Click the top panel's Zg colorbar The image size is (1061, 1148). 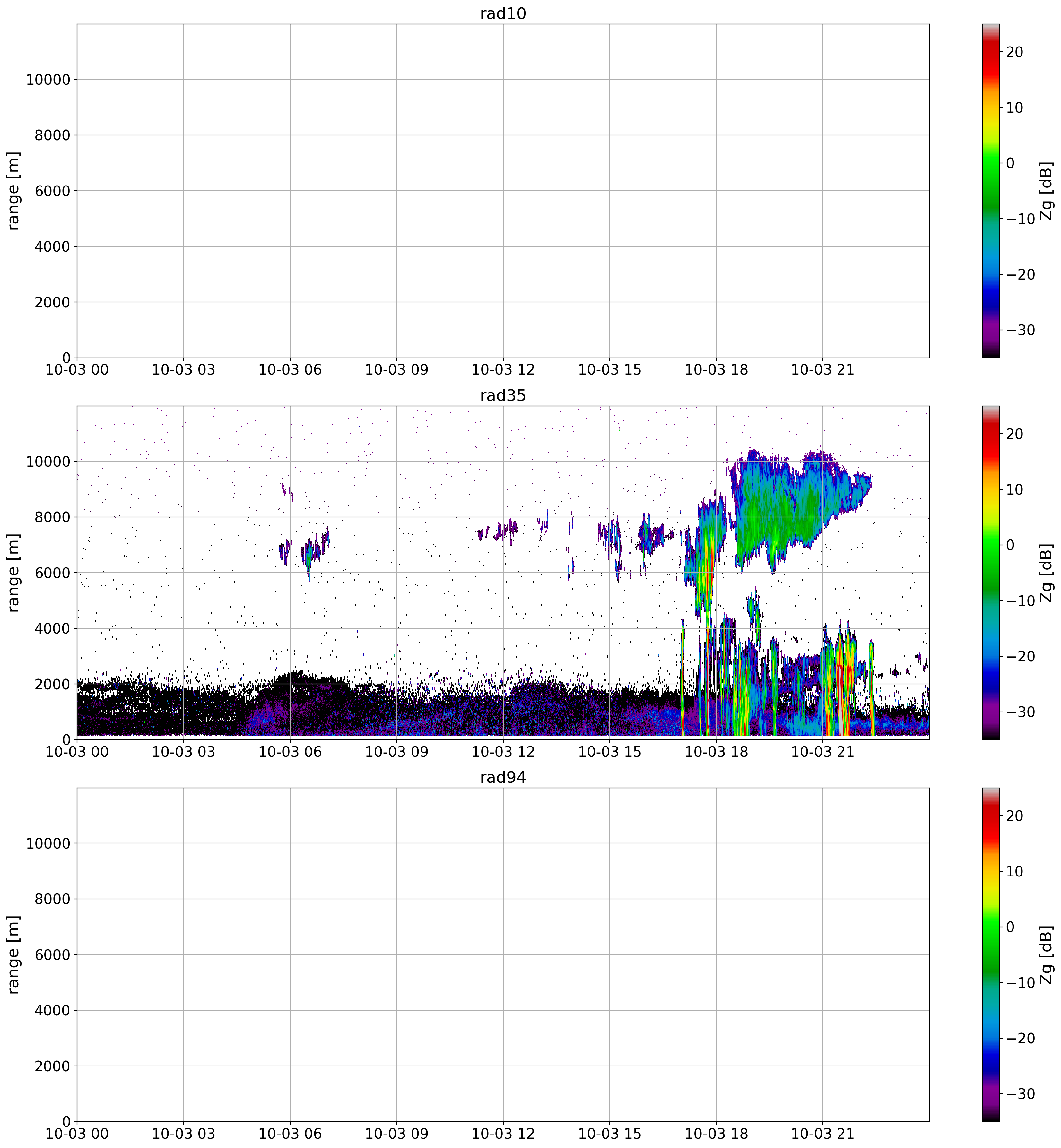tap(990, 191)
